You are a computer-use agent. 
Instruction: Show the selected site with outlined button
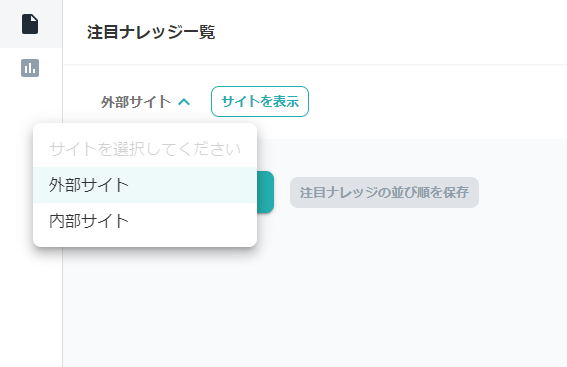tap(260, 102)
